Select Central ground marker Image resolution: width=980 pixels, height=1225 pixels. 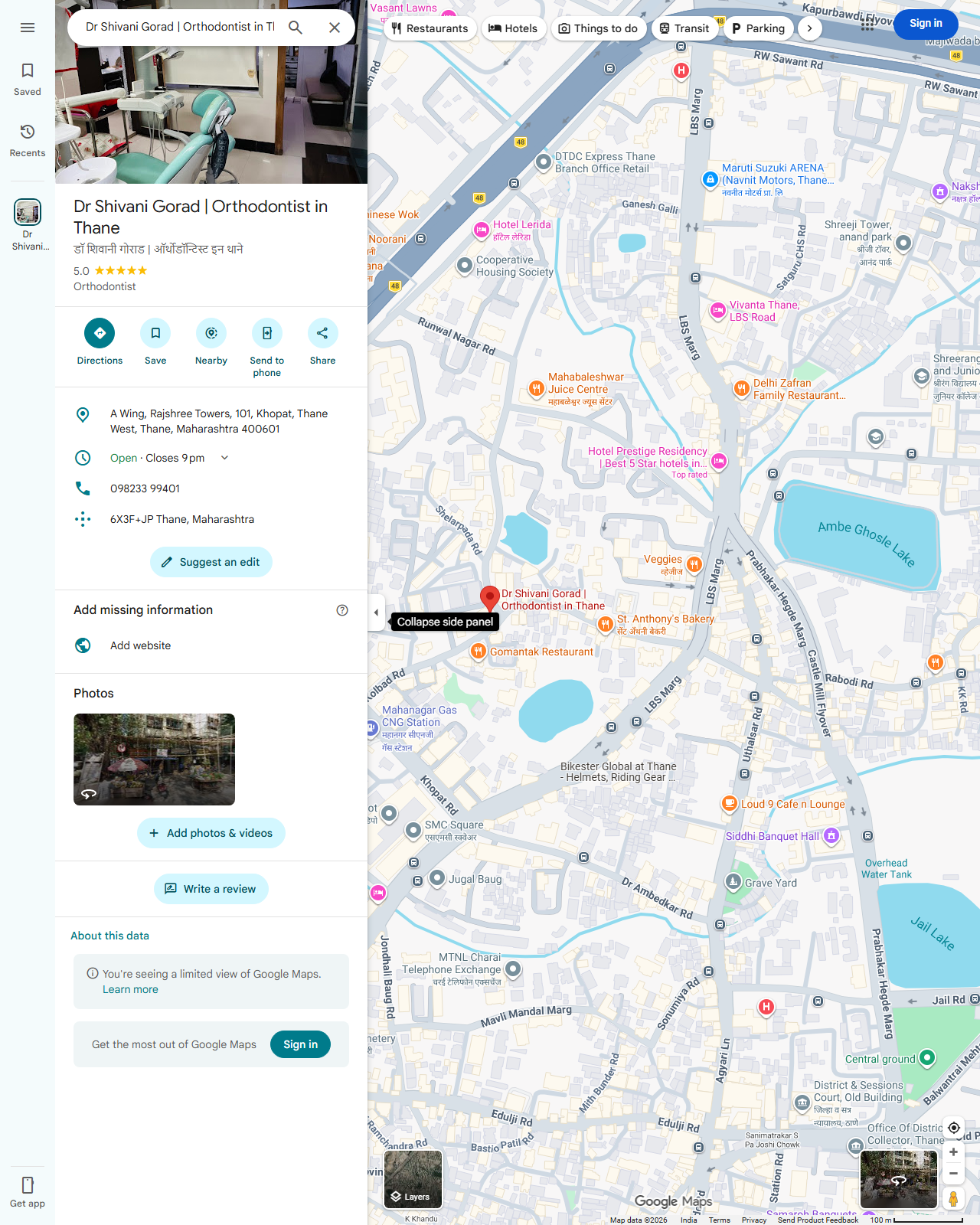click(927, 1058)
